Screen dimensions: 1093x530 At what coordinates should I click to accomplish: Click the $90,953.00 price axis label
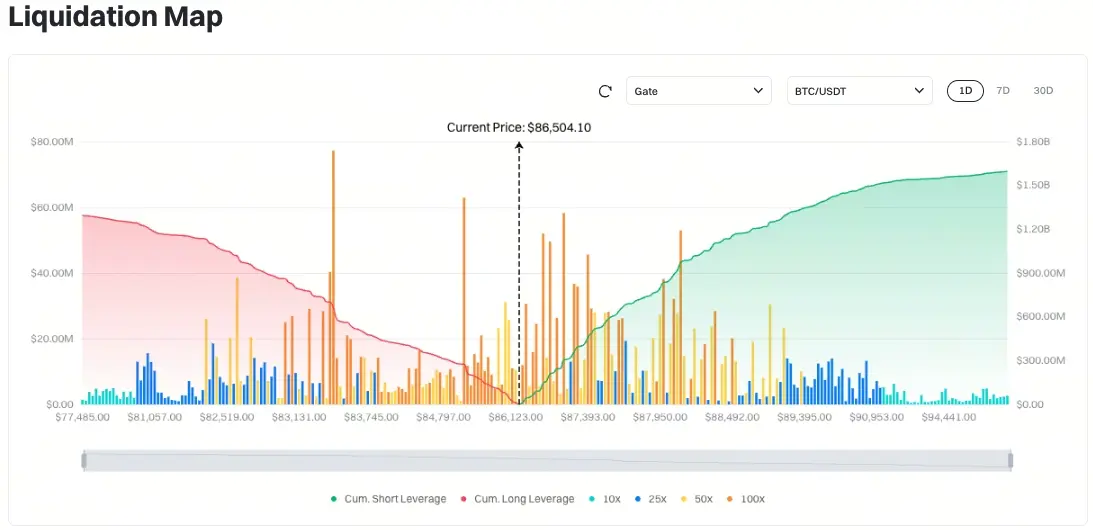point(876,417)
